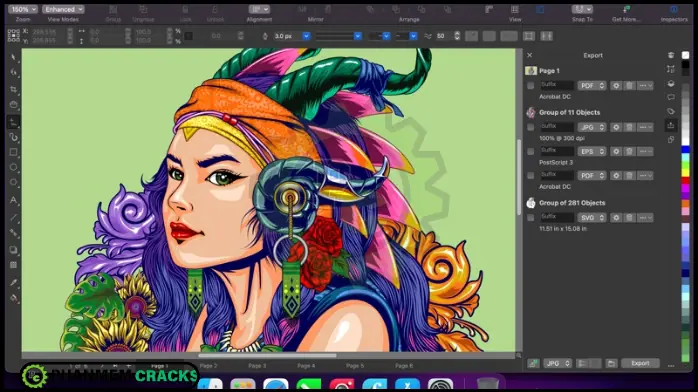Select the Ellipse tool
This screenshot has height=392, width=698.
coord(13,167)
